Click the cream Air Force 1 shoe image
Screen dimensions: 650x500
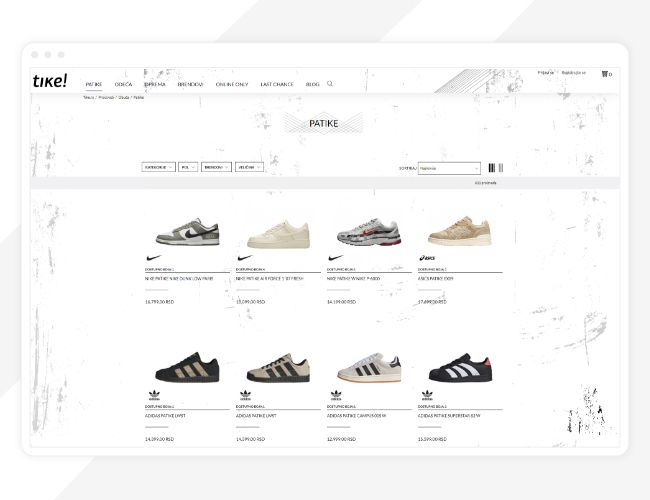(x=278, y=234)
